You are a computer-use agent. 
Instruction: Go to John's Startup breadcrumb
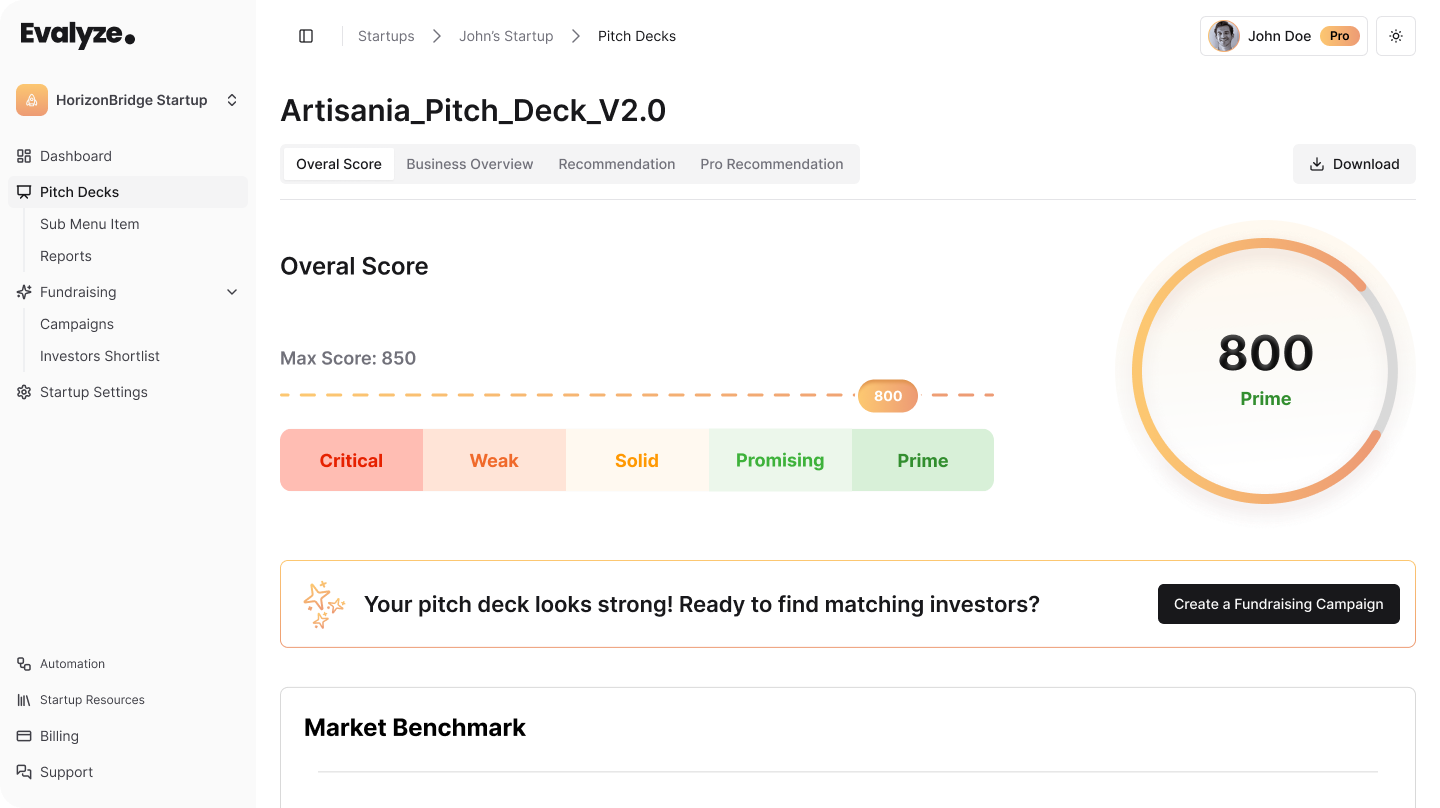tap(506, 36)
